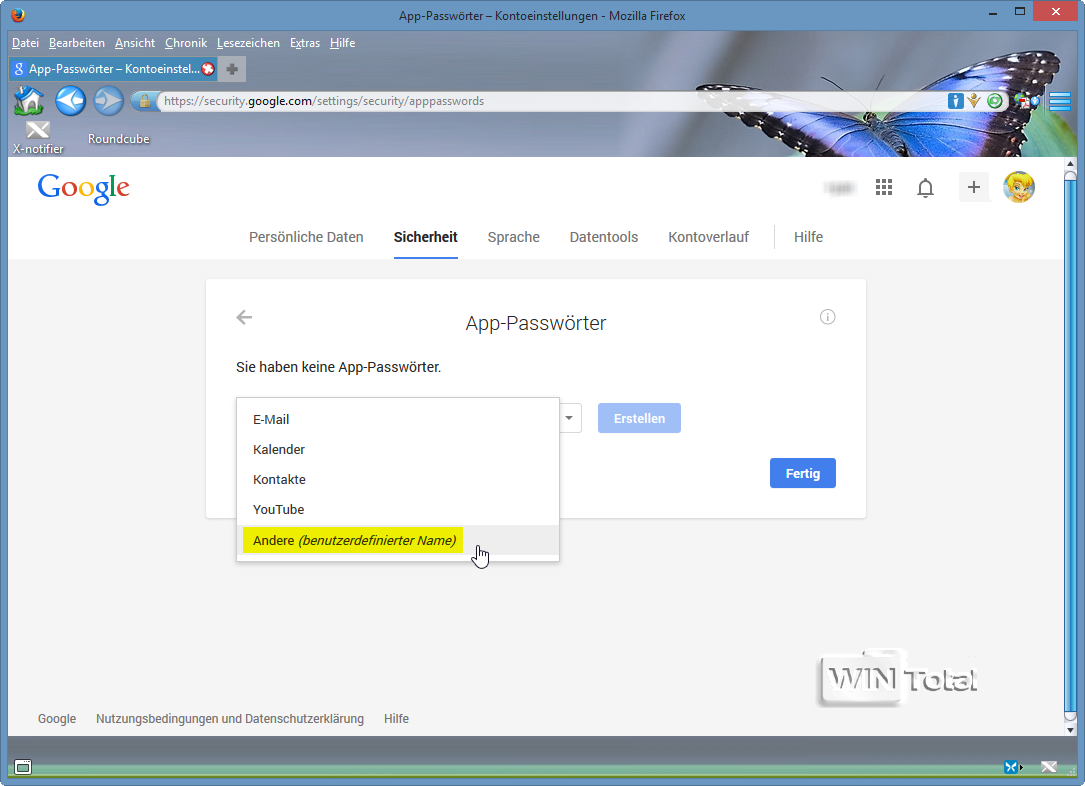Go back with the blue back arrow
The width and height of the screenshot is (1085, 786).
click(70, 101)
